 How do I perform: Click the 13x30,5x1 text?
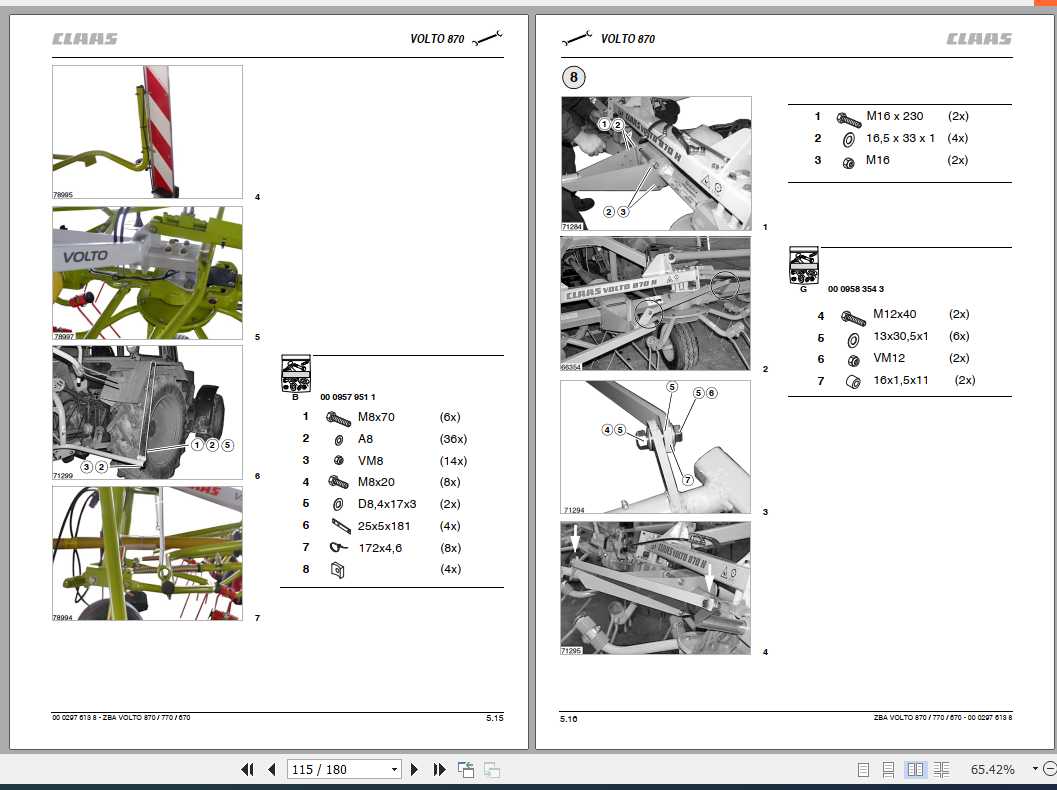(901, 336)
